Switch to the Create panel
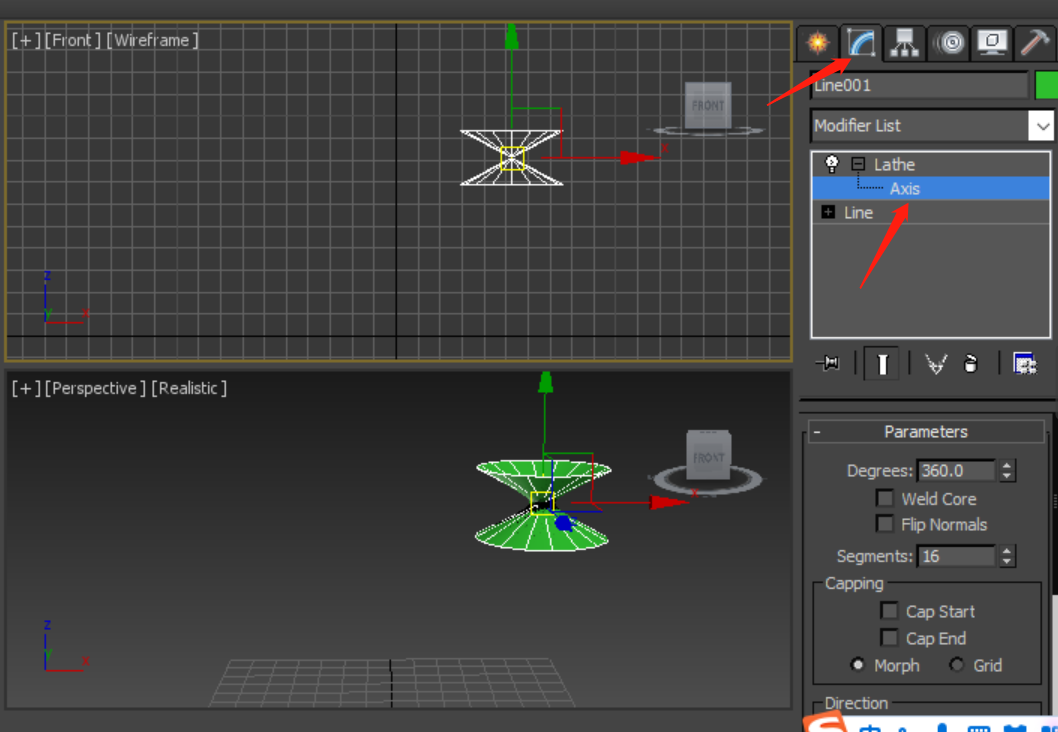The width and height of the screenshot is (1058, 732). (818, 42)
